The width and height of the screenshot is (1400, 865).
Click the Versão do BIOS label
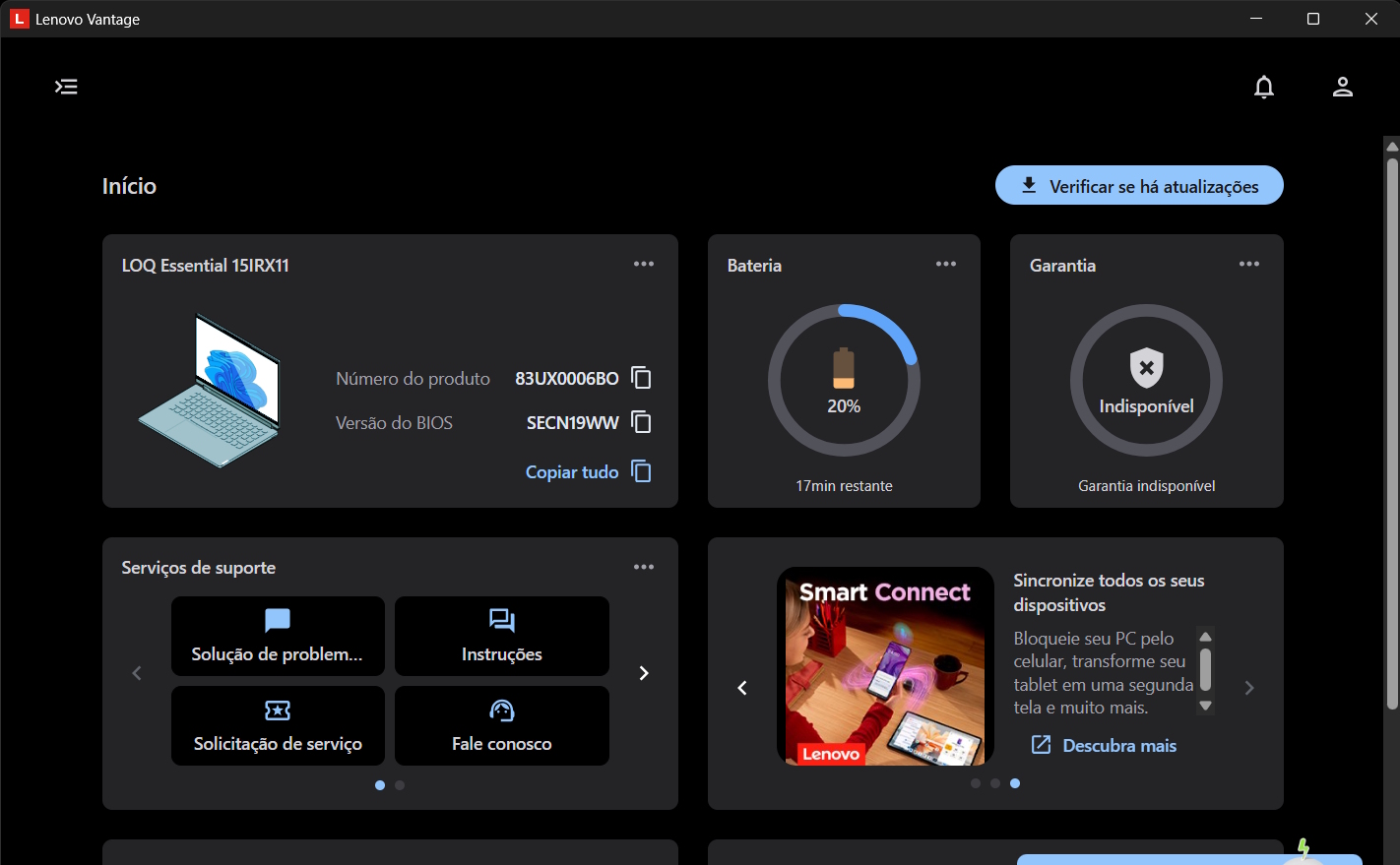tap(394, 423)
